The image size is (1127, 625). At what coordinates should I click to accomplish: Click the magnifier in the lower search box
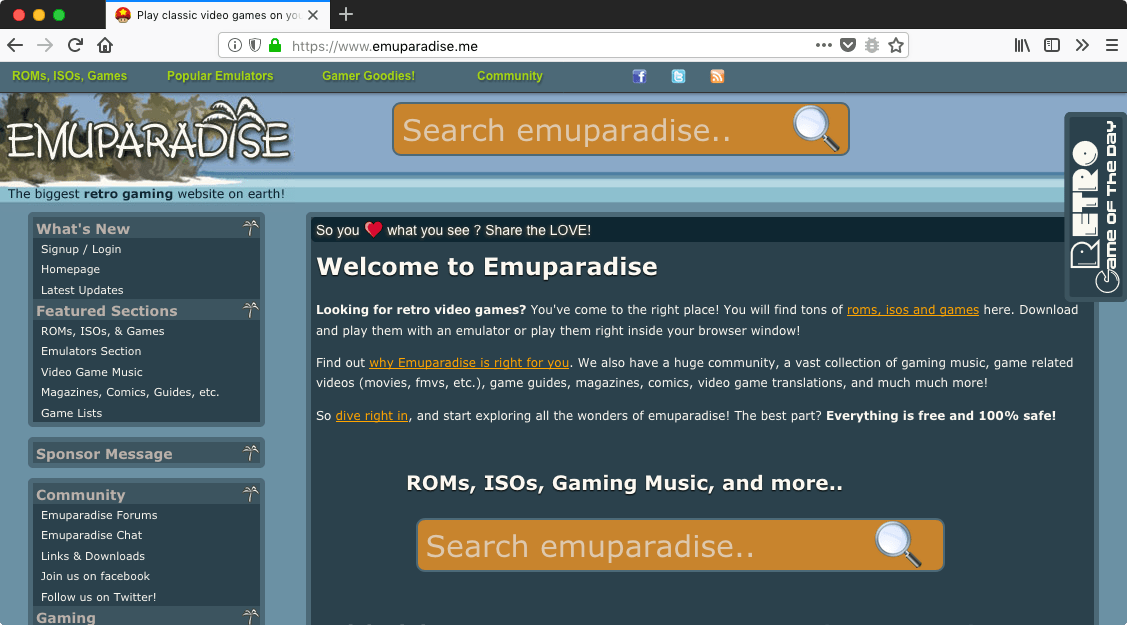pos(898,545)
